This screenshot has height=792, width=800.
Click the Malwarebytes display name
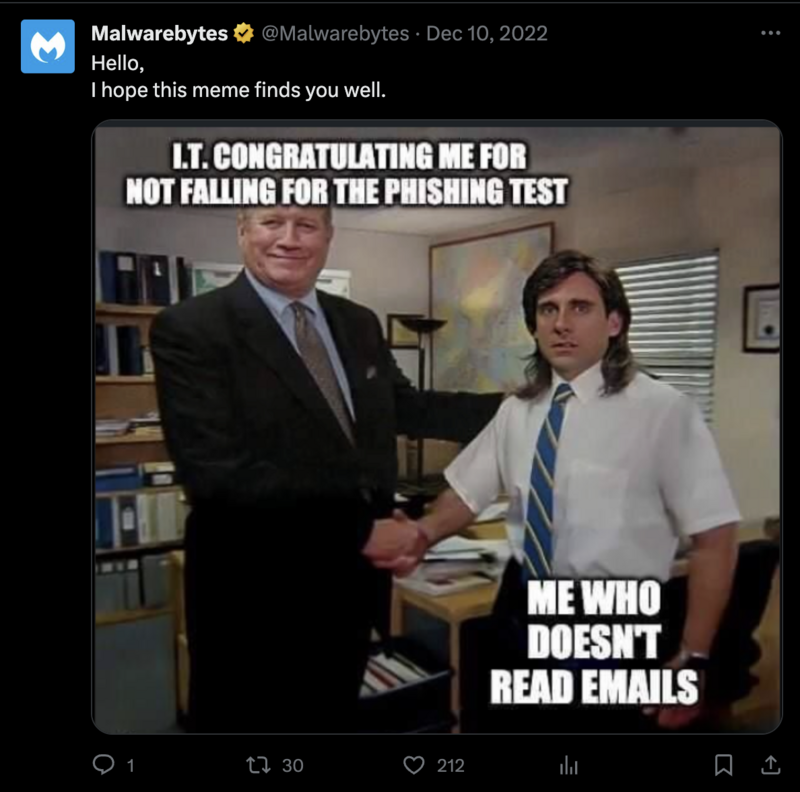[158, 32]
